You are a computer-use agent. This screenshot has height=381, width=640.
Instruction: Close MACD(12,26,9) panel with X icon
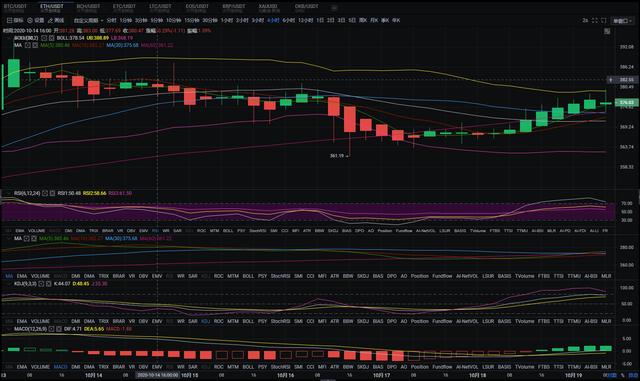point(58,329)
